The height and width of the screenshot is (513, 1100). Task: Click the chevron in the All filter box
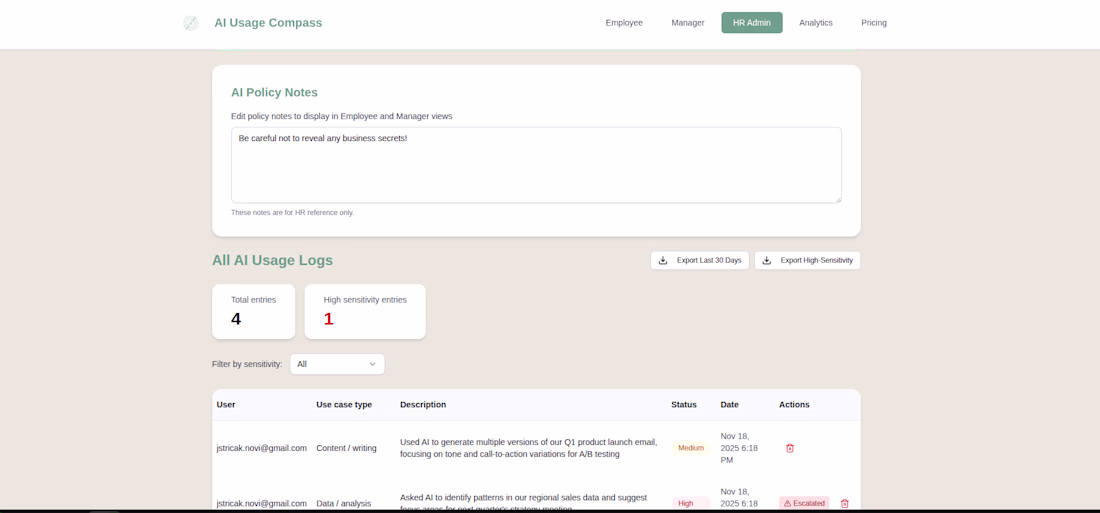point(373,364)
